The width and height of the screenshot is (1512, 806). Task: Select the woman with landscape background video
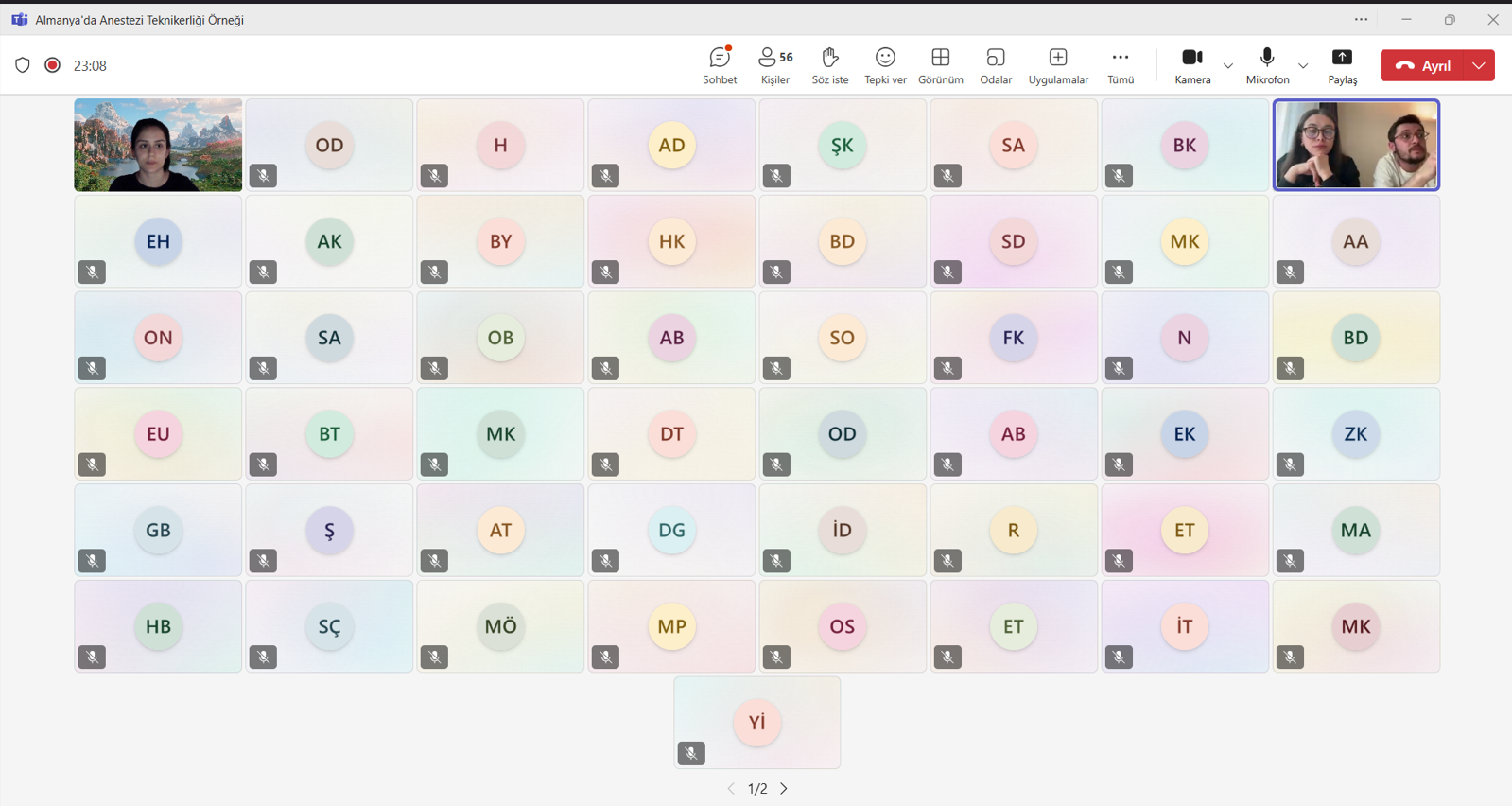point(158,145)
